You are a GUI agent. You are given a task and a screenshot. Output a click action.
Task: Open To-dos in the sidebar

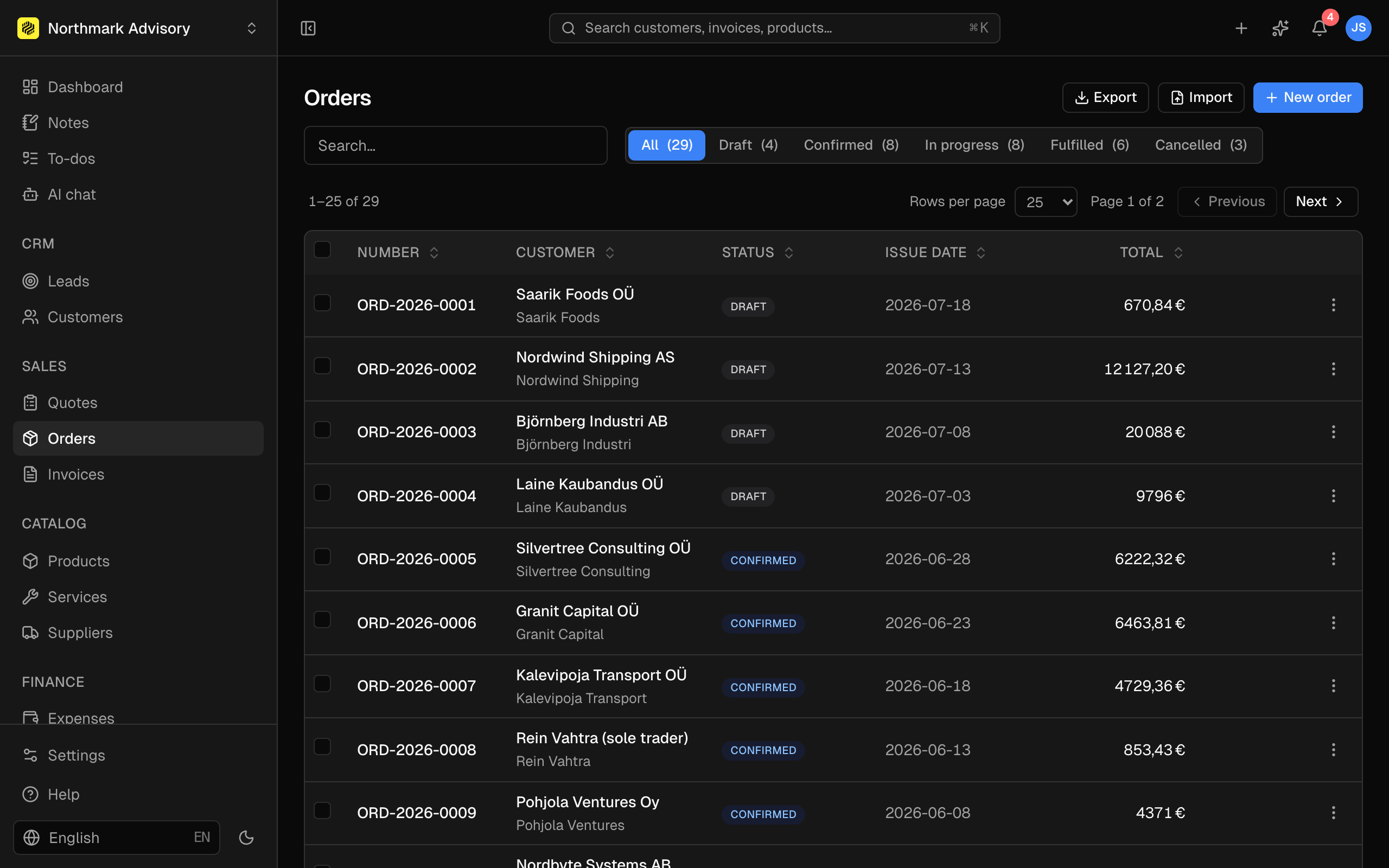click(138, 158)
